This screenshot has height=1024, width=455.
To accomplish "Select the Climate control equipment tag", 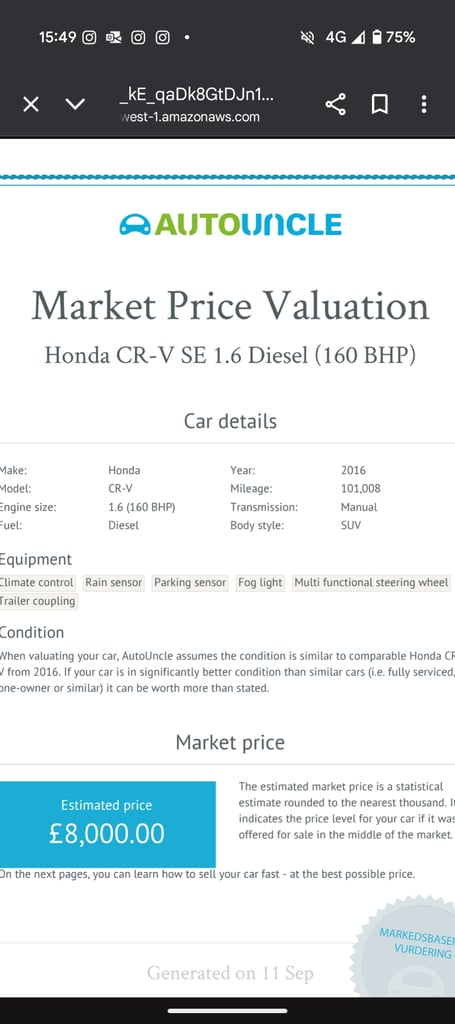I will [x=37, y=583].
